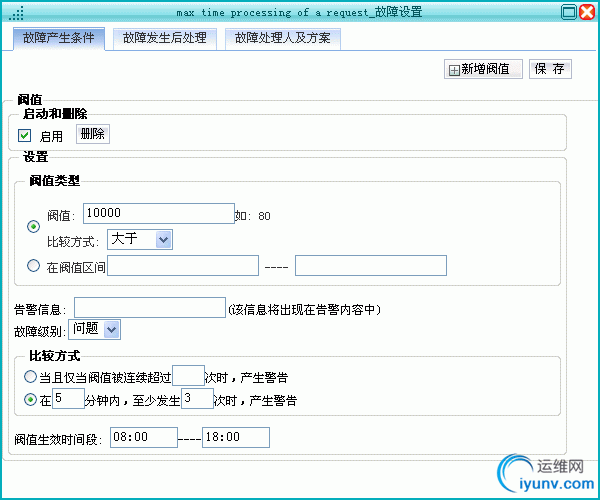Click the upper bound field of 在阀值区间
The image size is (600, 500).
[x=371, y=265]
